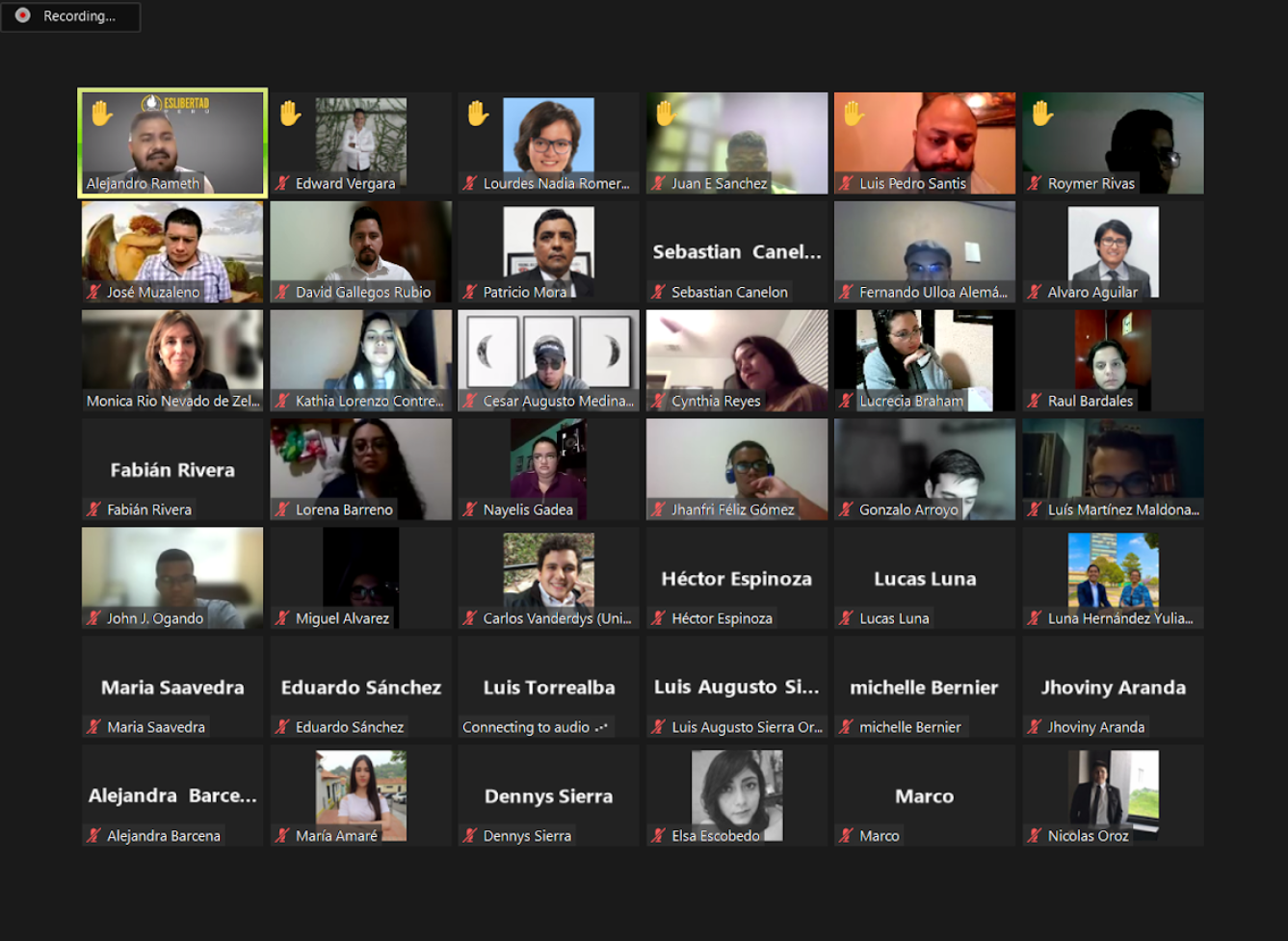Select Luna Hernández Yulia's video tile
This screenshot has width=1288, height=941.
[1114, 578]
